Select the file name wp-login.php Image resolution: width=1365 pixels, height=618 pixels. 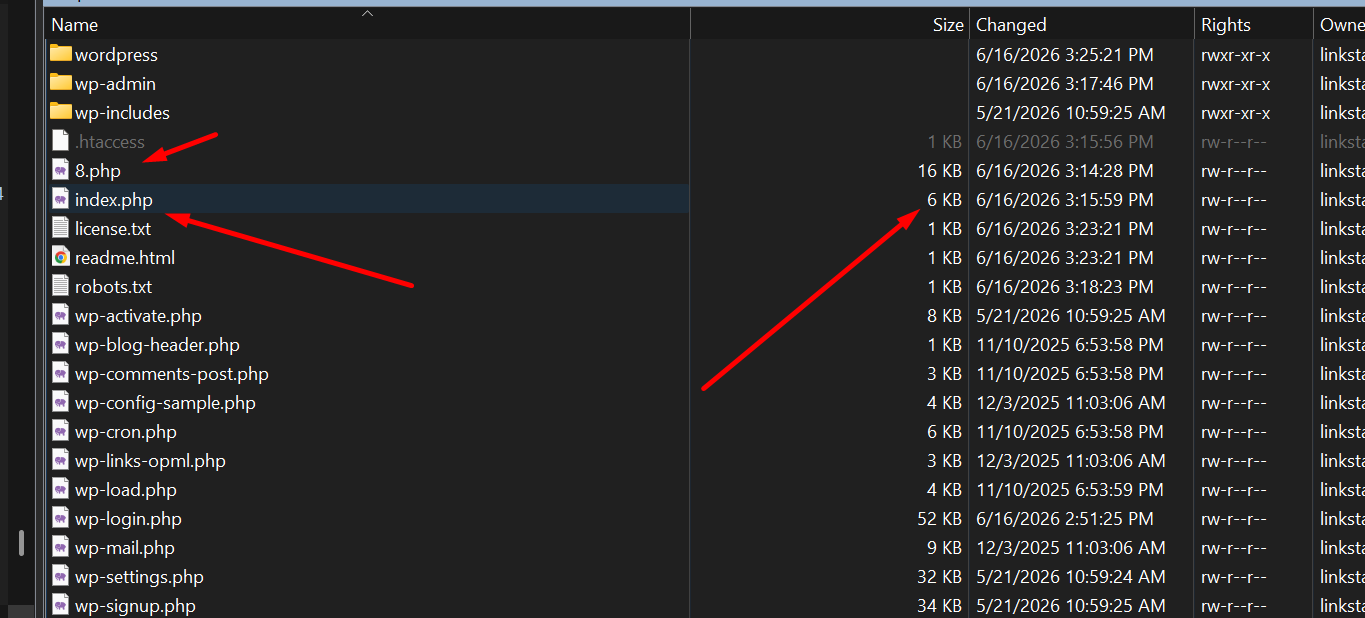[x=128, y=519]
